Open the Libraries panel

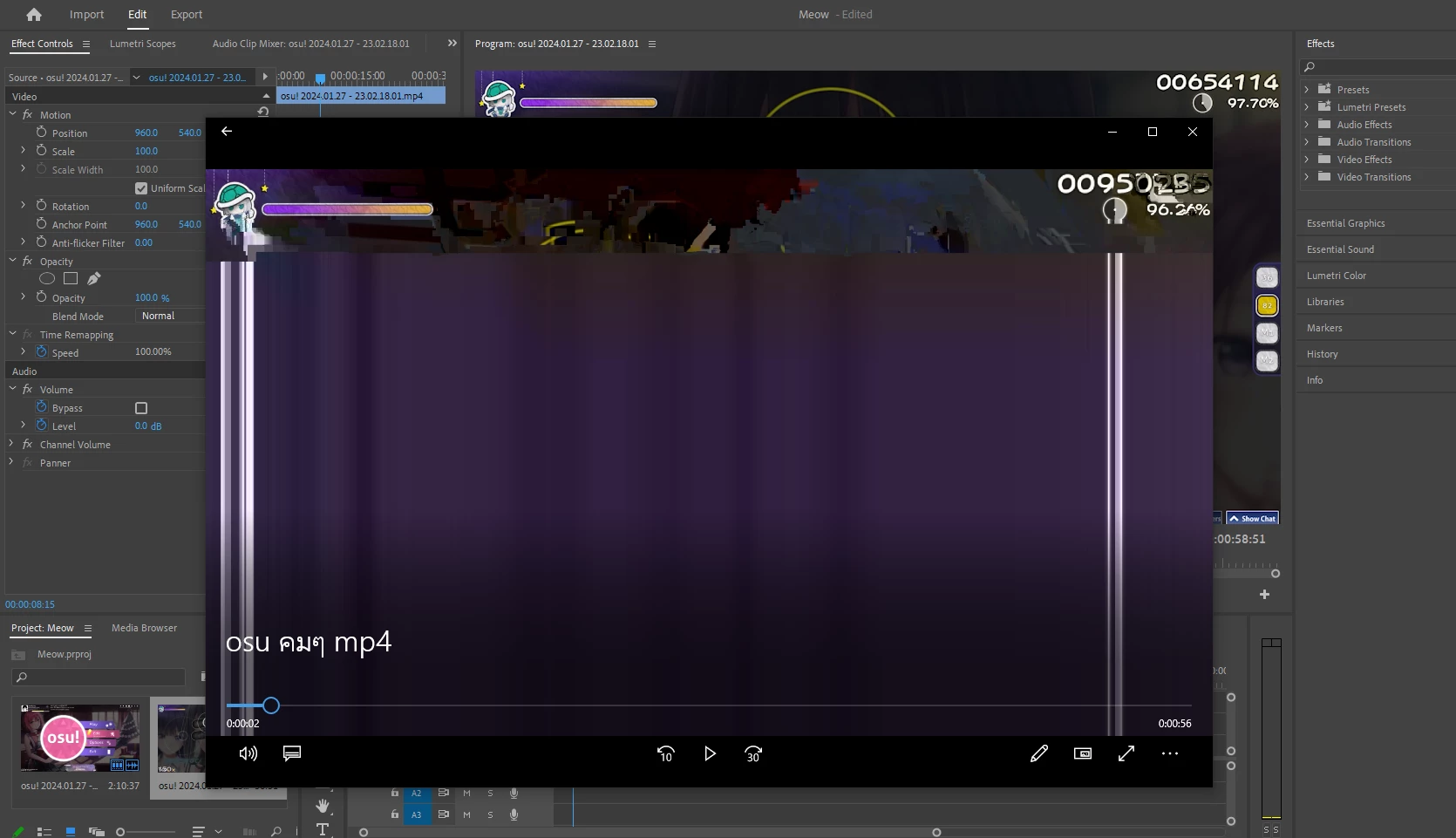click(x=1325, y=302)
